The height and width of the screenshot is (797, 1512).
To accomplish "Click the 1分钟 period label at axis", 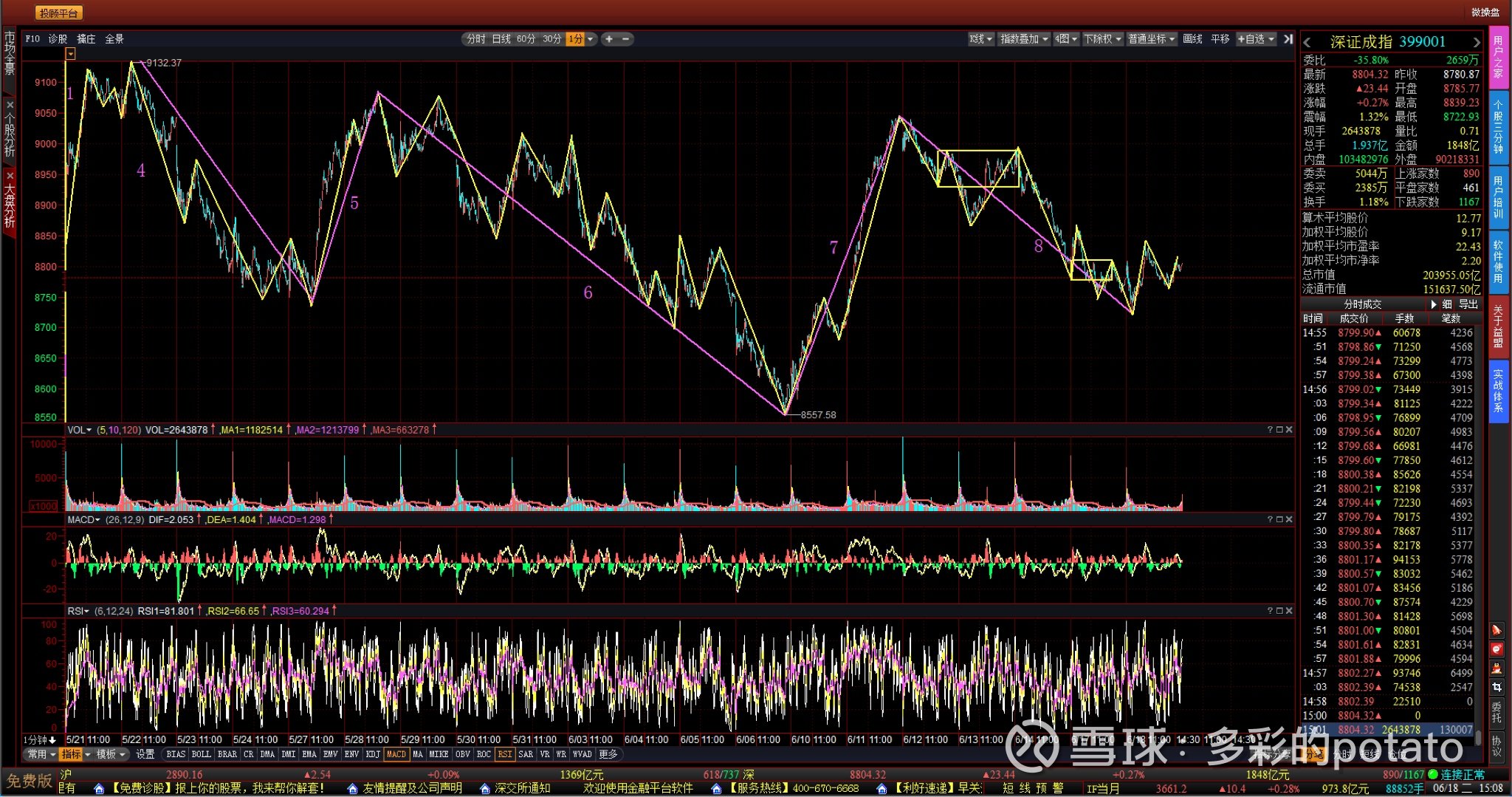I will click(x=41, y=739).
